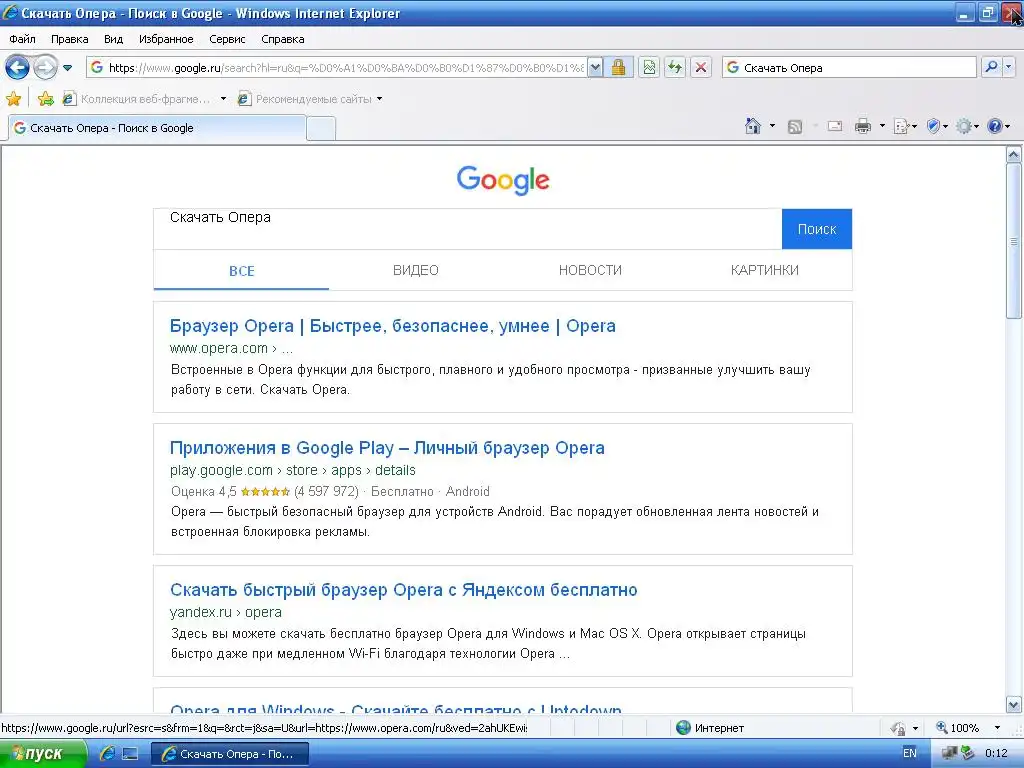This screenshot has height=768, width=1024.
Task: Open the Справка menu
Action: [283, 39]
